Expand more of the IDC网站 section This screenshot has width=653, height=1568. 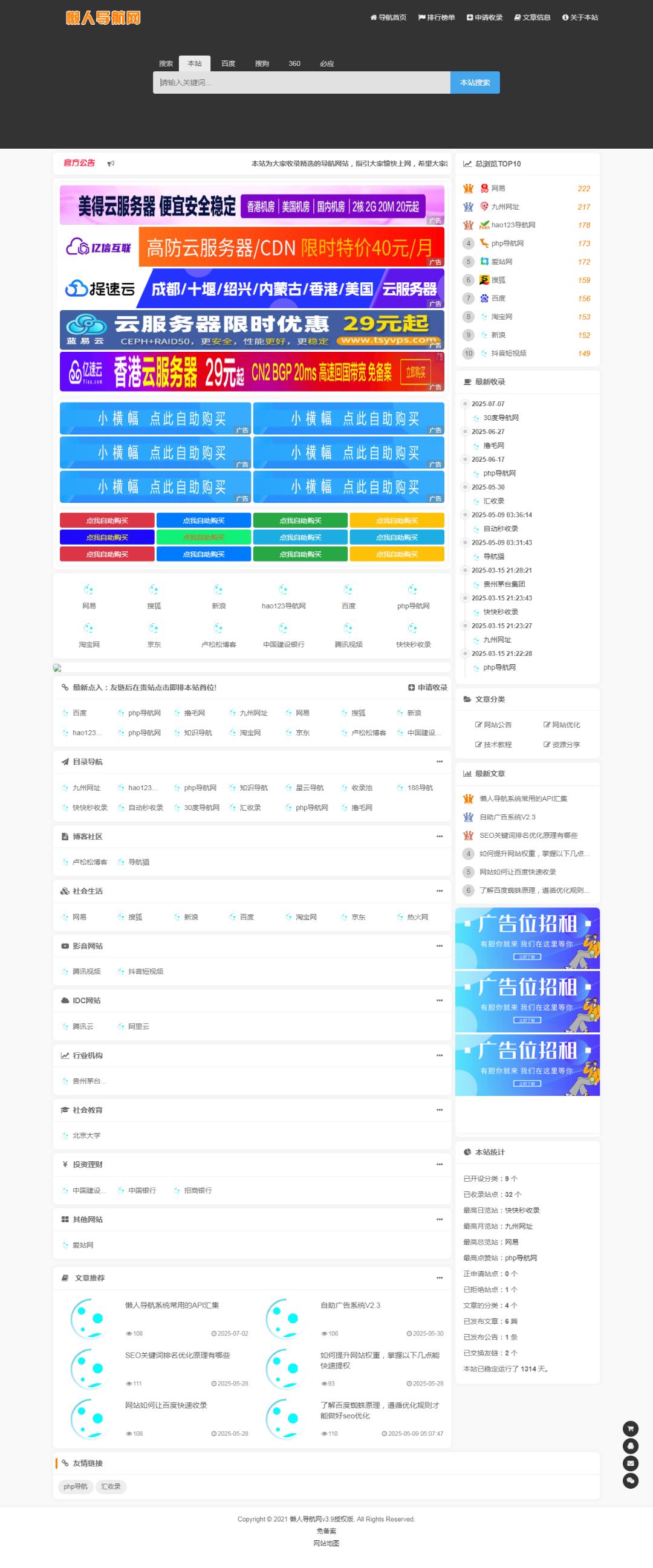(440, 1000)
